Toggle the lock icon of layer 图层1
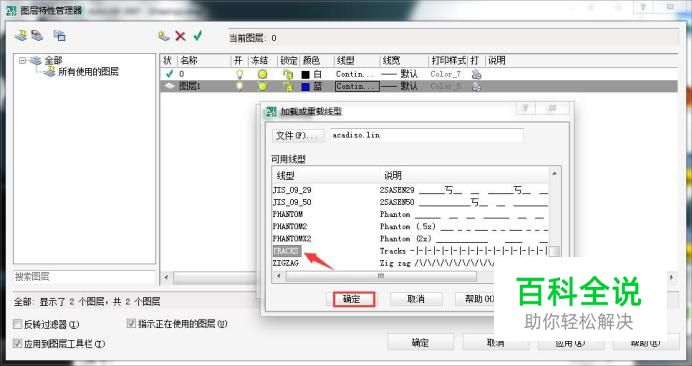Viewport: 692px width, 366px height. coord(288,87)
